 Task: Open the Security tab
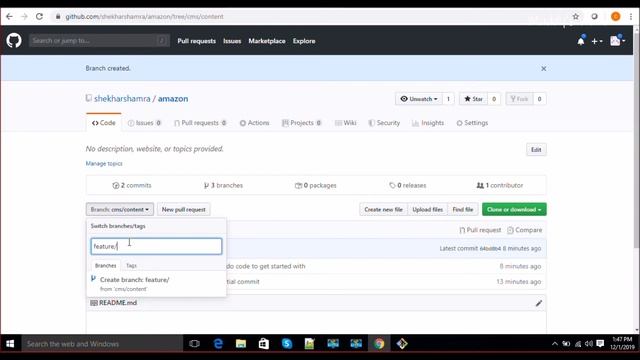(384, 123)
